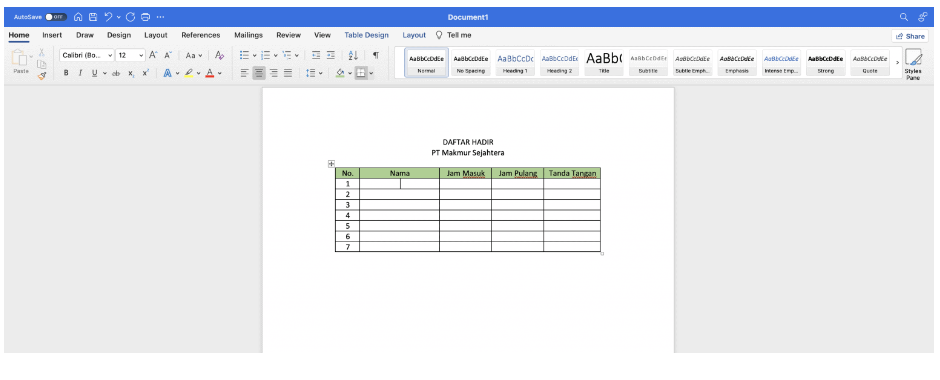Switch to the Insert tab

pyautogui.click(x=52, y=35)
